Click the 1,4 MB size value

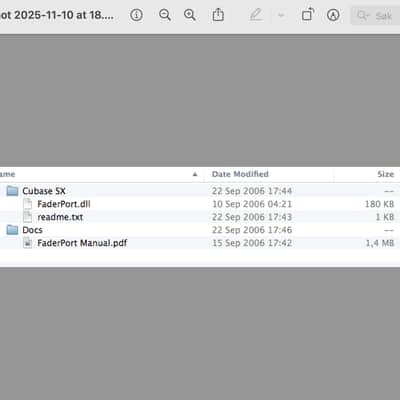380,243
